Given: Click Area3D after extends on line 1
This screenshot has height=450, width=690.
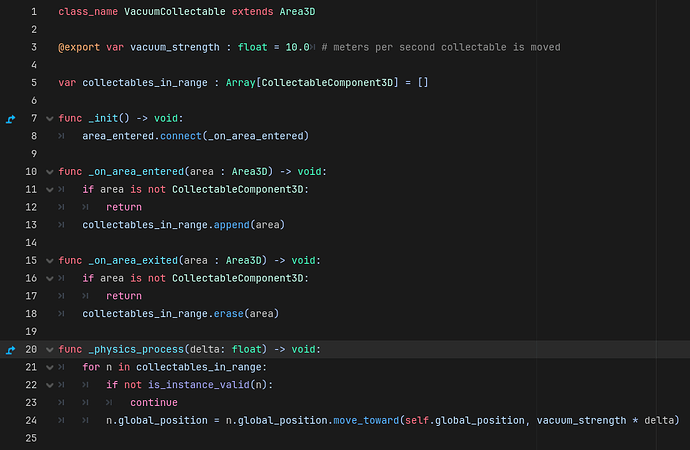Looking at the screenshot, I should coord(297,11).
